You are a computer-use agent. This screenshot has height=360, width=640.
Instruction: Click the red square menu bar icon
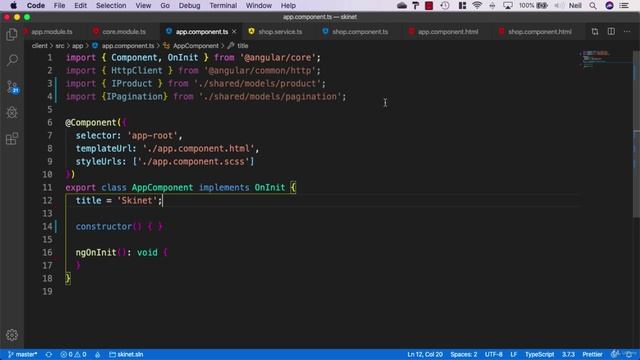coord(429,5)
